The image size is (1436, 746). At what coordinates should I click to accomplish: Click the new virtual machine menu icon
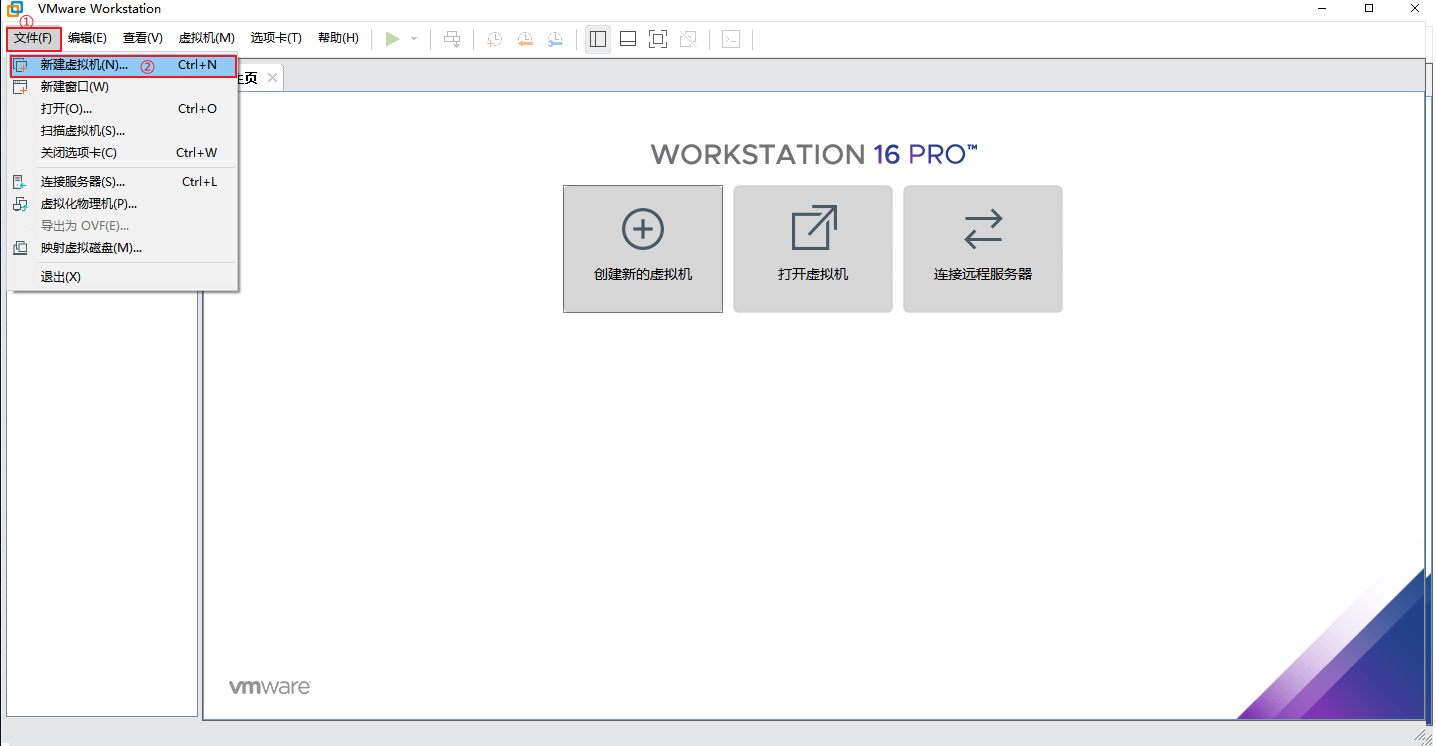pyautogui.click(x=20, y=65)
